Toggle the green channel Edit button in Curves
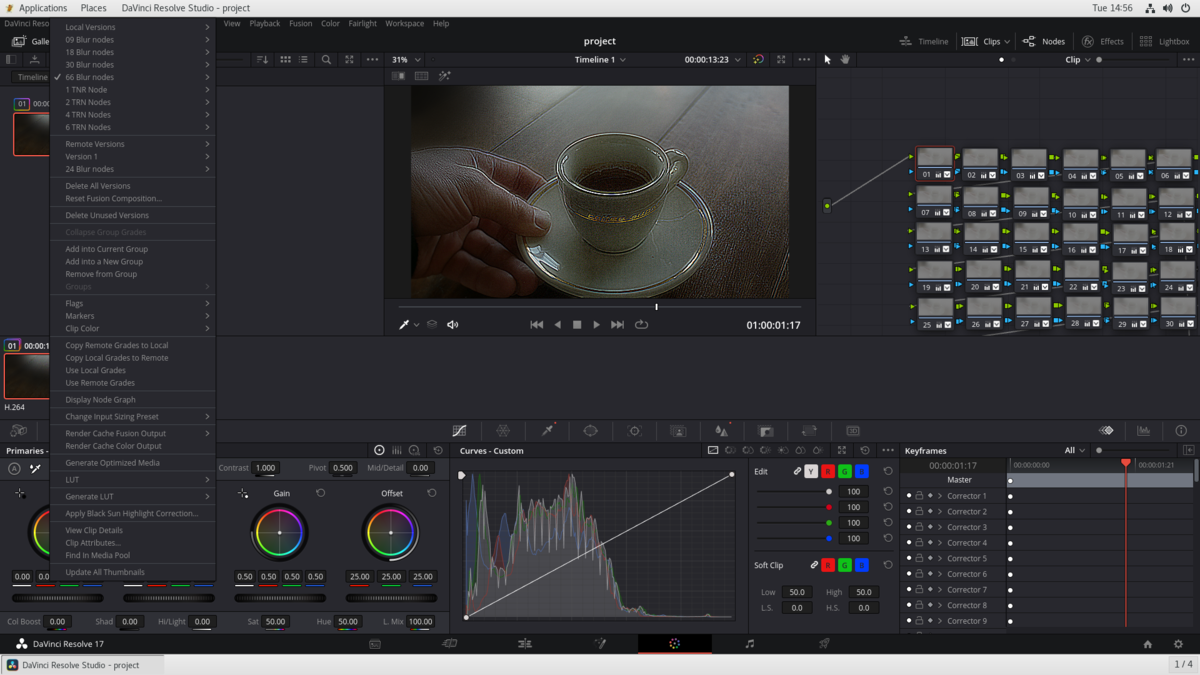 [x=845, y=471]
